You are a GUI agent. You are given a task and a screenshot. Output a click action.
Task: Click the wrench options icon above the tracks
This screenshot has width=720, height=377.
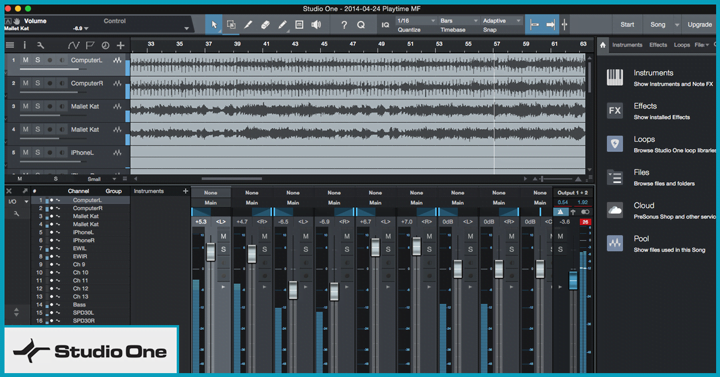pyautogui.click(x=40, y=45)
